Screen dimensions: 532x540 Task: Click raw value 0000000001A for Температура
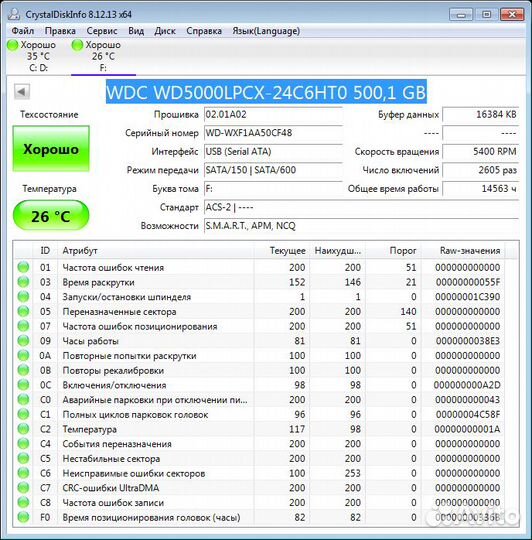[468, 429]
